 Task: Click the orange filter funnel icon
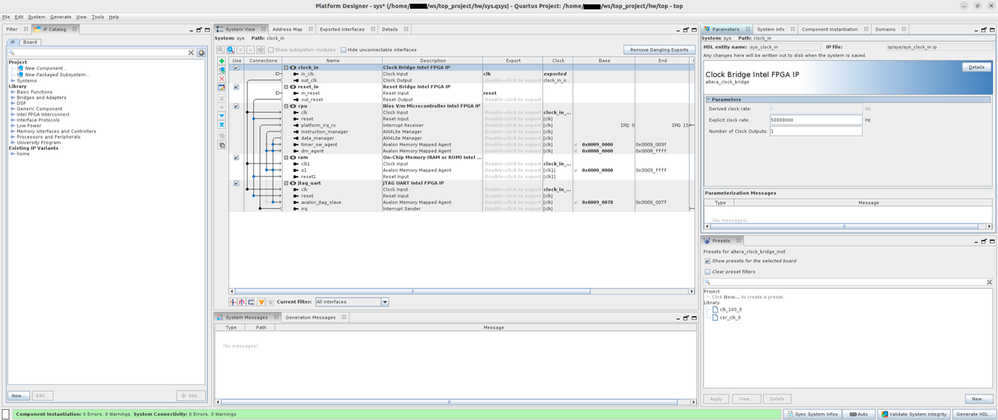[x=261, y=301]
